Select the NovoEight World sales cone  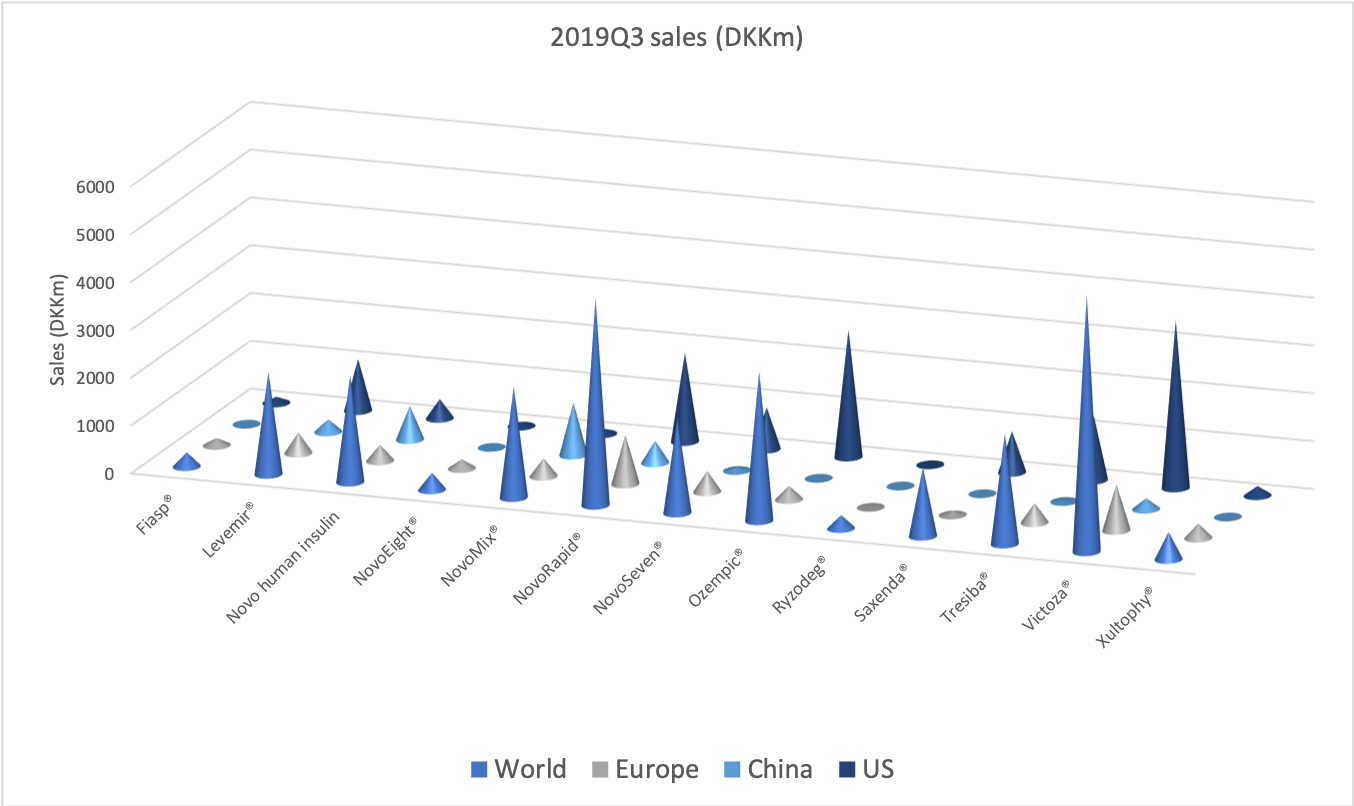(431, 484)
